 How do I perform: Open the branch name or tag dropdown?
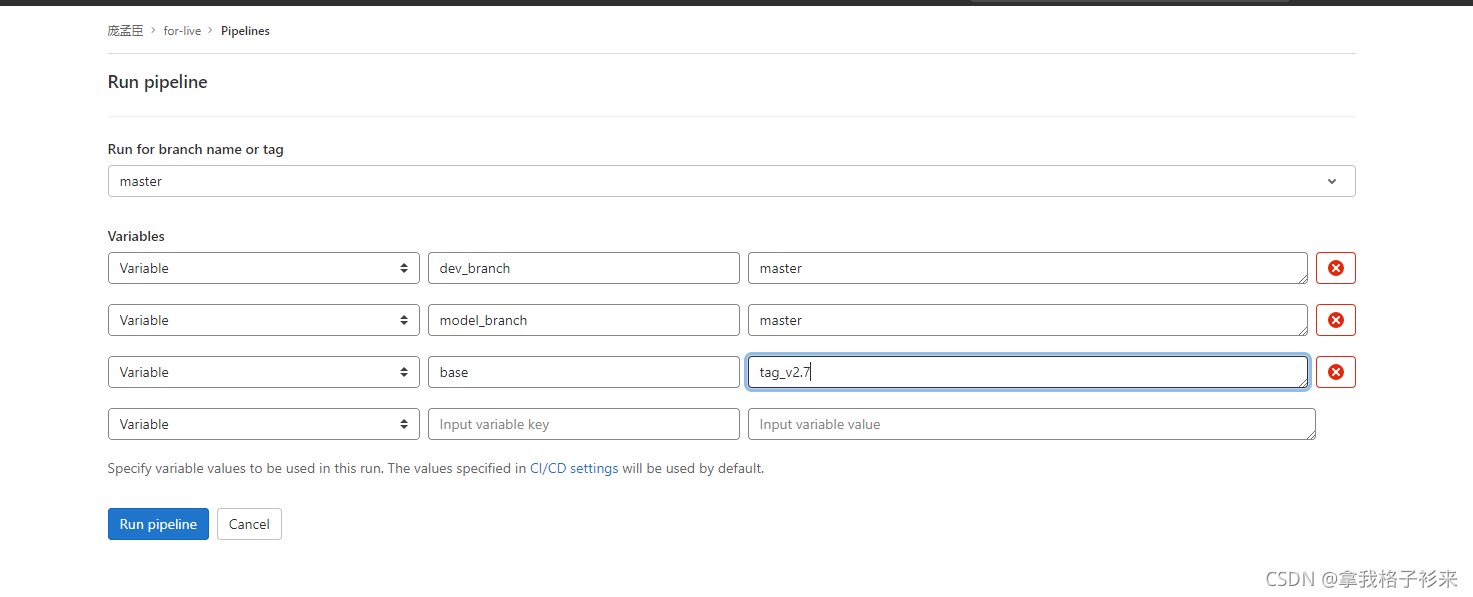click(x=731, y=181)
